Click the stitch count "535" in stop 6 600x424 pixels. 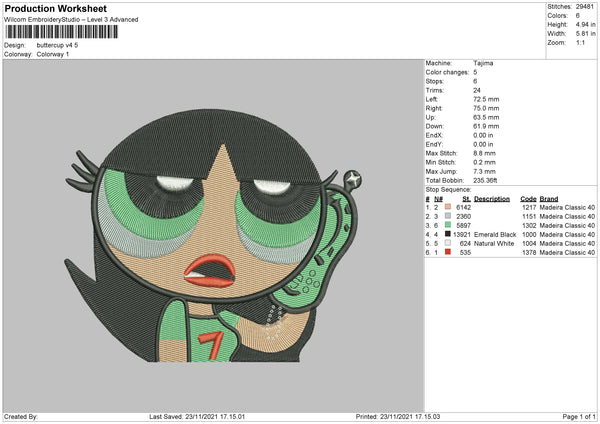click(x=465, y=253)
